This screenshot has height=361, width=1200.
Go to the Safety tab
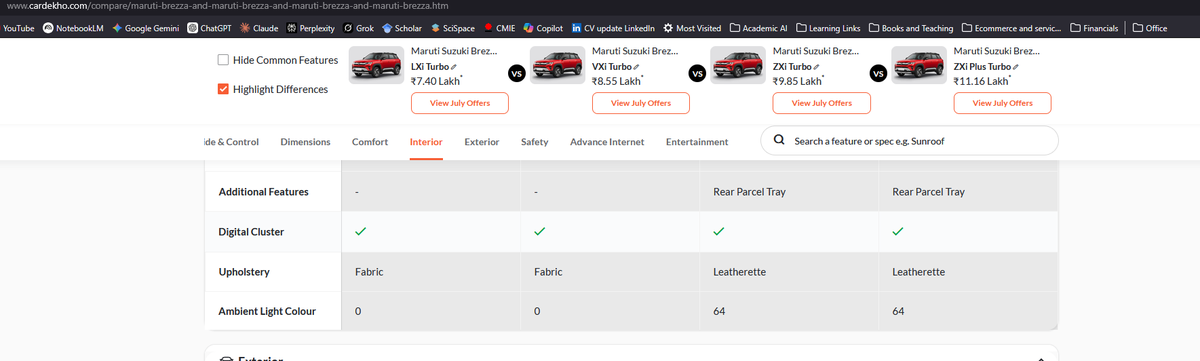(x=534, y=142)
